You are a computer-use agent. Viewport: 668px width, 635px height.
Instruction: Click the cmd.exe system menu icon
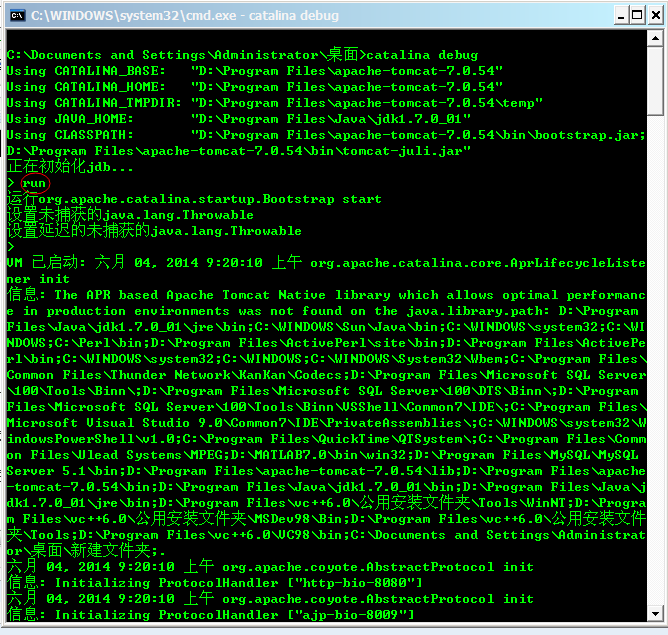(x=17, y=15)
